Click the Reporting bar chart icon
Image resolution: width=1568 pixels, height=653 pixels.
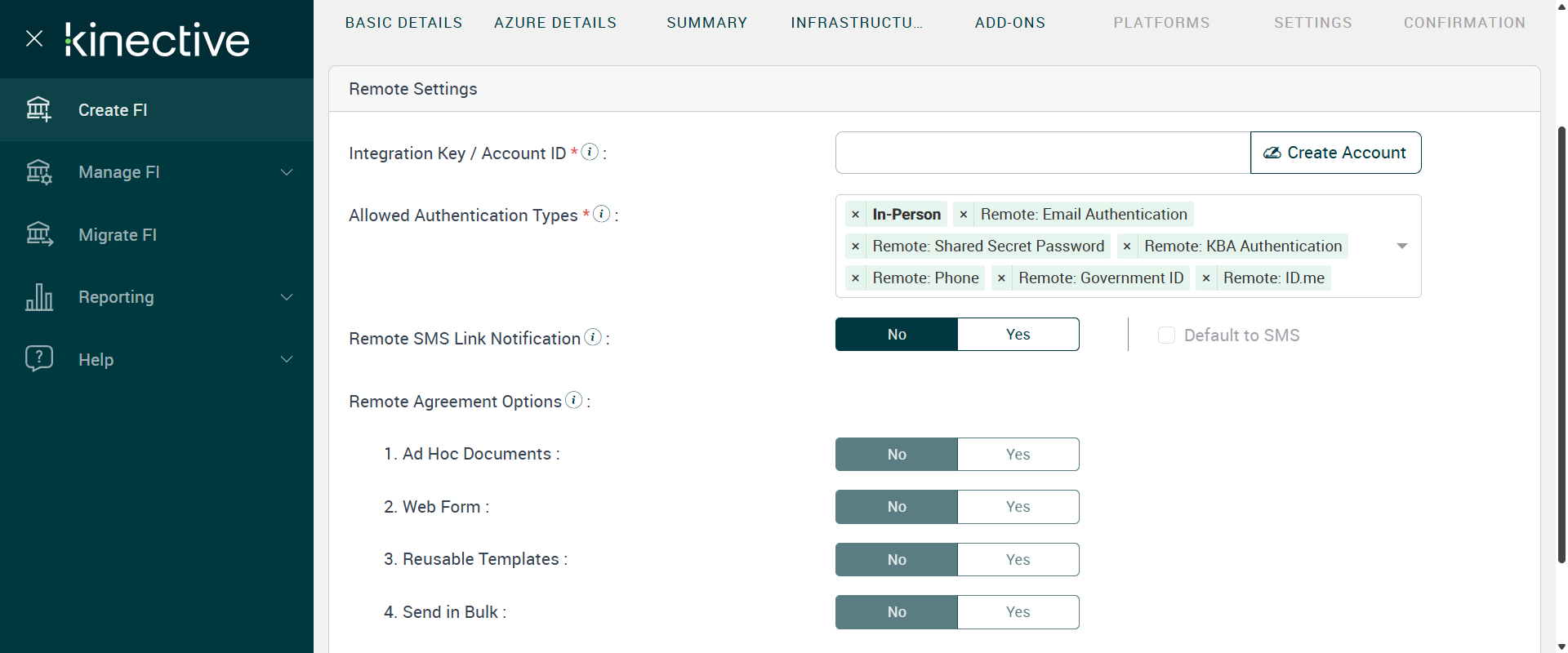point(38,297)
